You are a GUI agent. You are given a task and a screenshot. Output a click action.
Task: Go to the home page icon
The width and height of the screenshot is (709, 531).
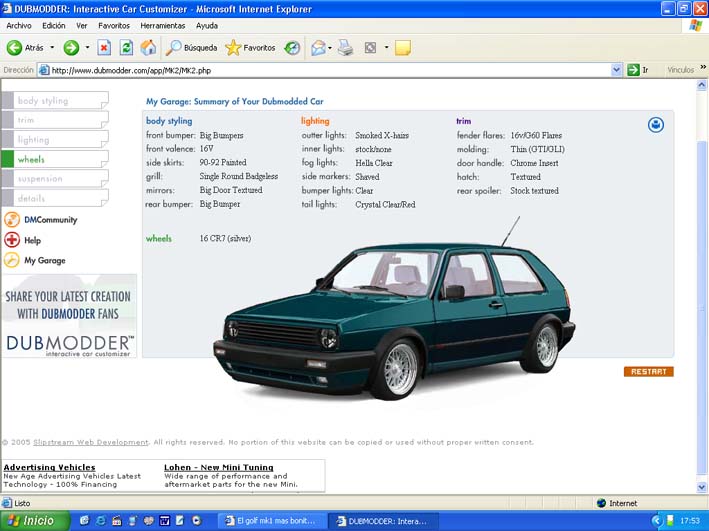click(x=148, y=47)
